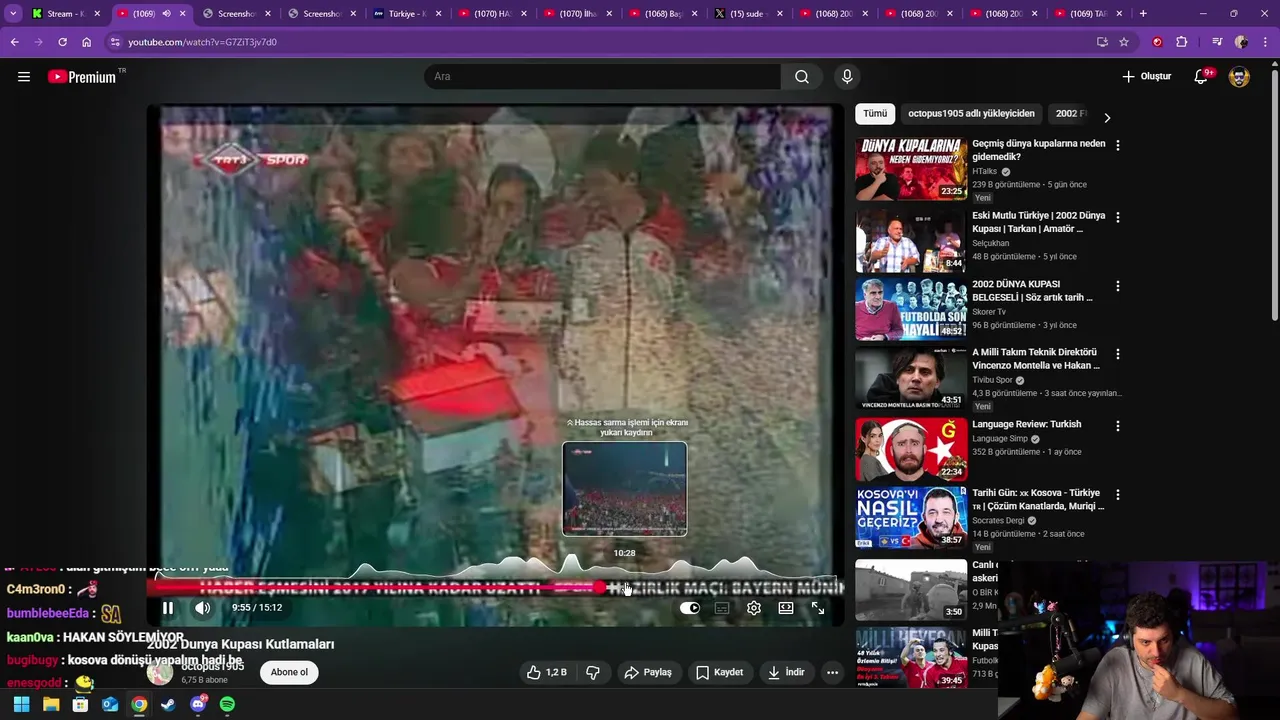
Task: Mute the tab via its speaker icon
Action: (x=166, y=14)
